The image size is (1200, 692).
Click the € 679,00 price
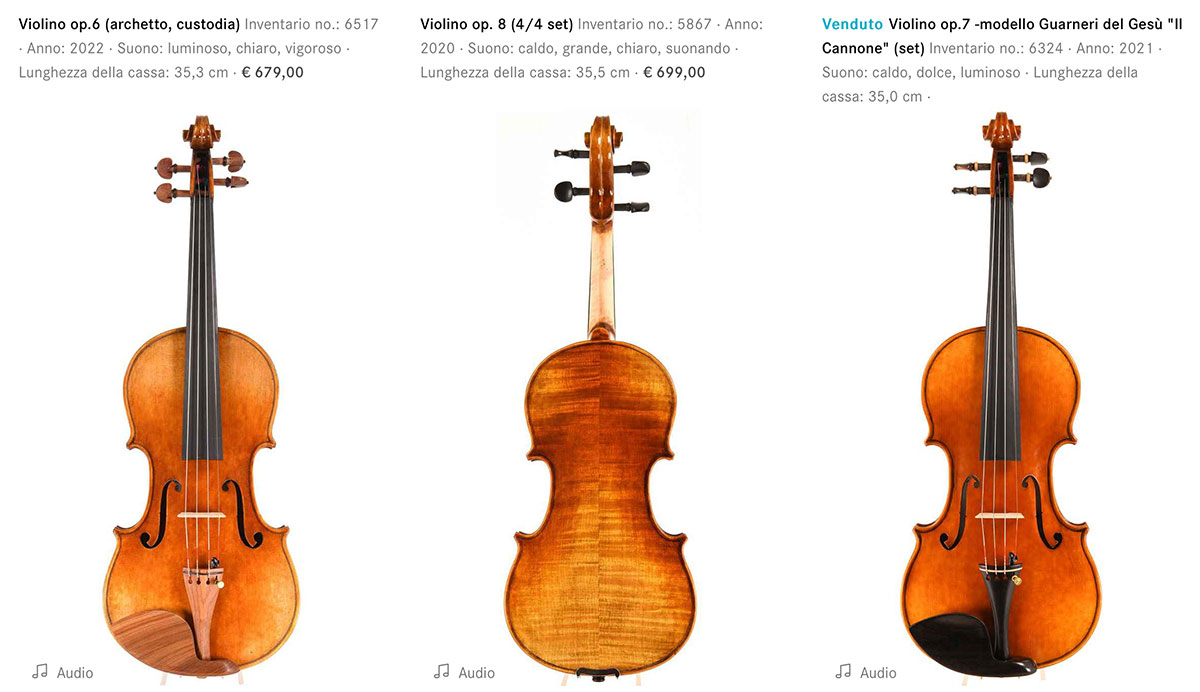pyautogui.click(x=273, y=72)
